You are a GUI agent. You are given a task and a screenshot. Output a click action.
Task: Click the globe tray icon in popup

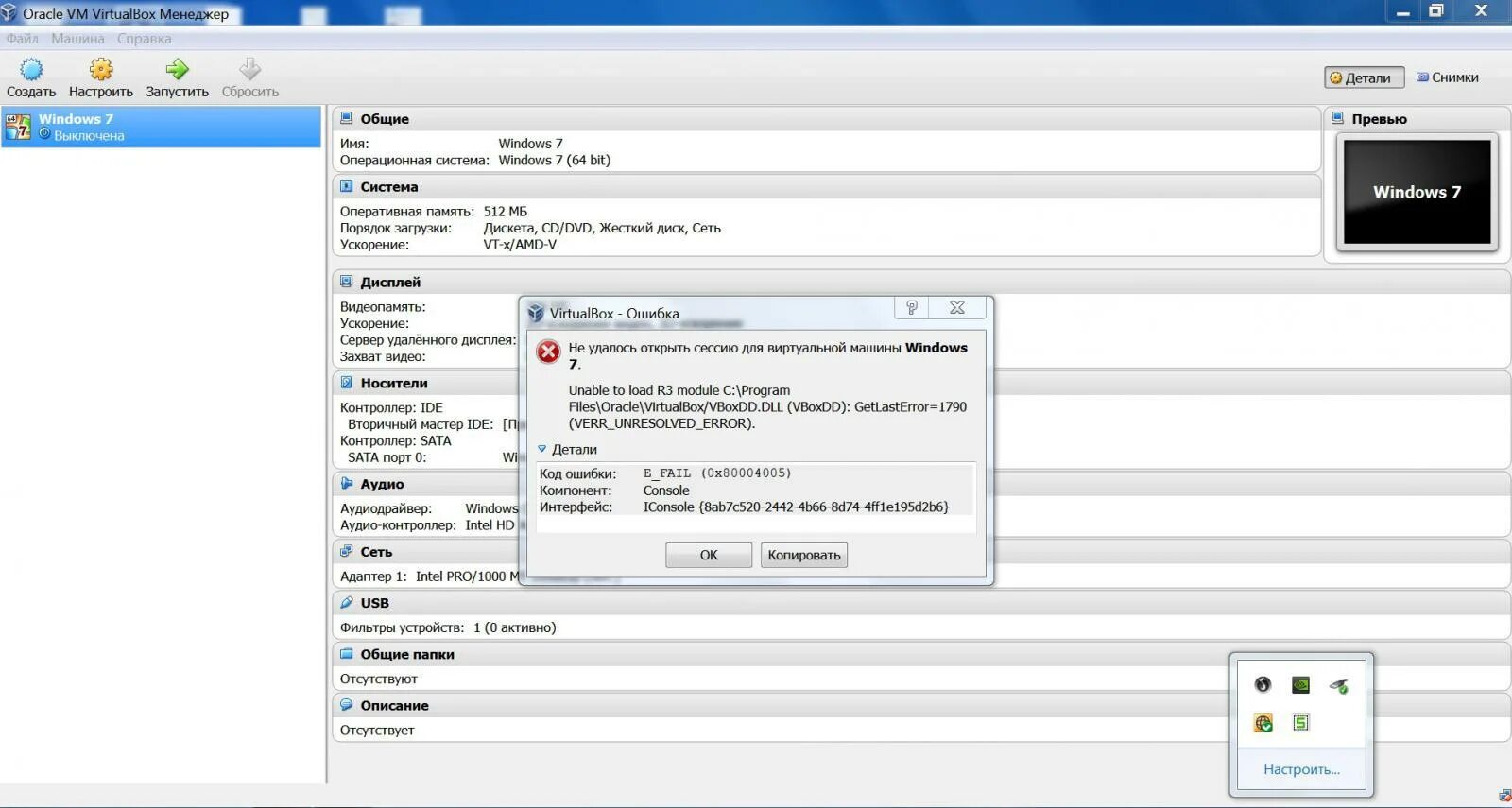pos(1263,723)
